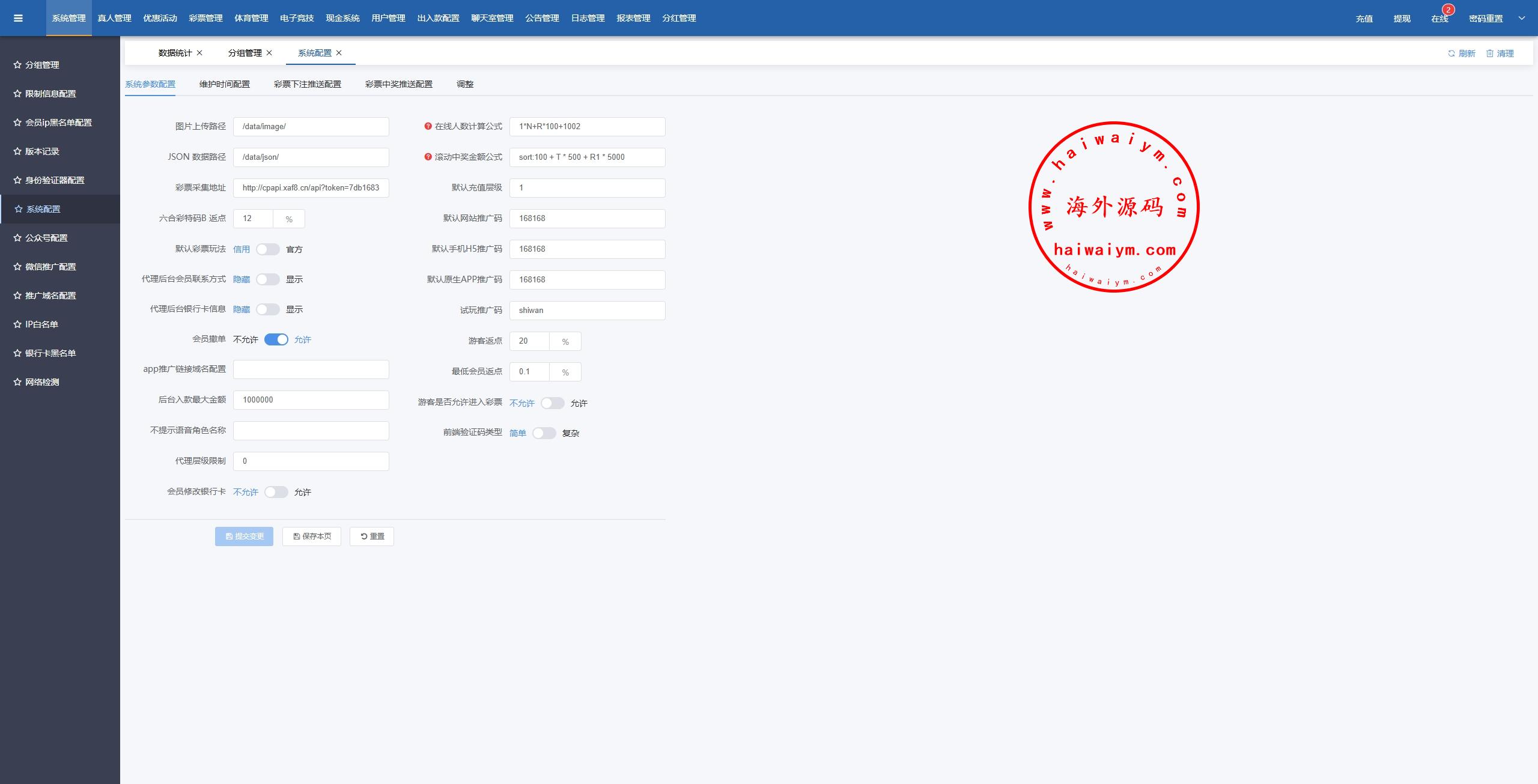Click the star icon beside 网络检测

pos(17,382)
